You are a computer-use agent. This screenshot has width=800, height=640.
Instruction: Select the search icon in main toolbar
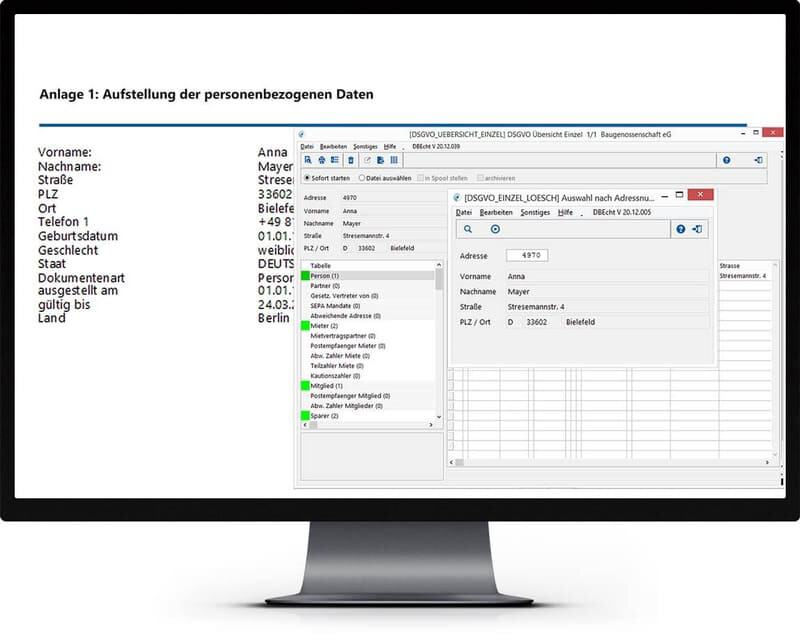coord(309,160)
